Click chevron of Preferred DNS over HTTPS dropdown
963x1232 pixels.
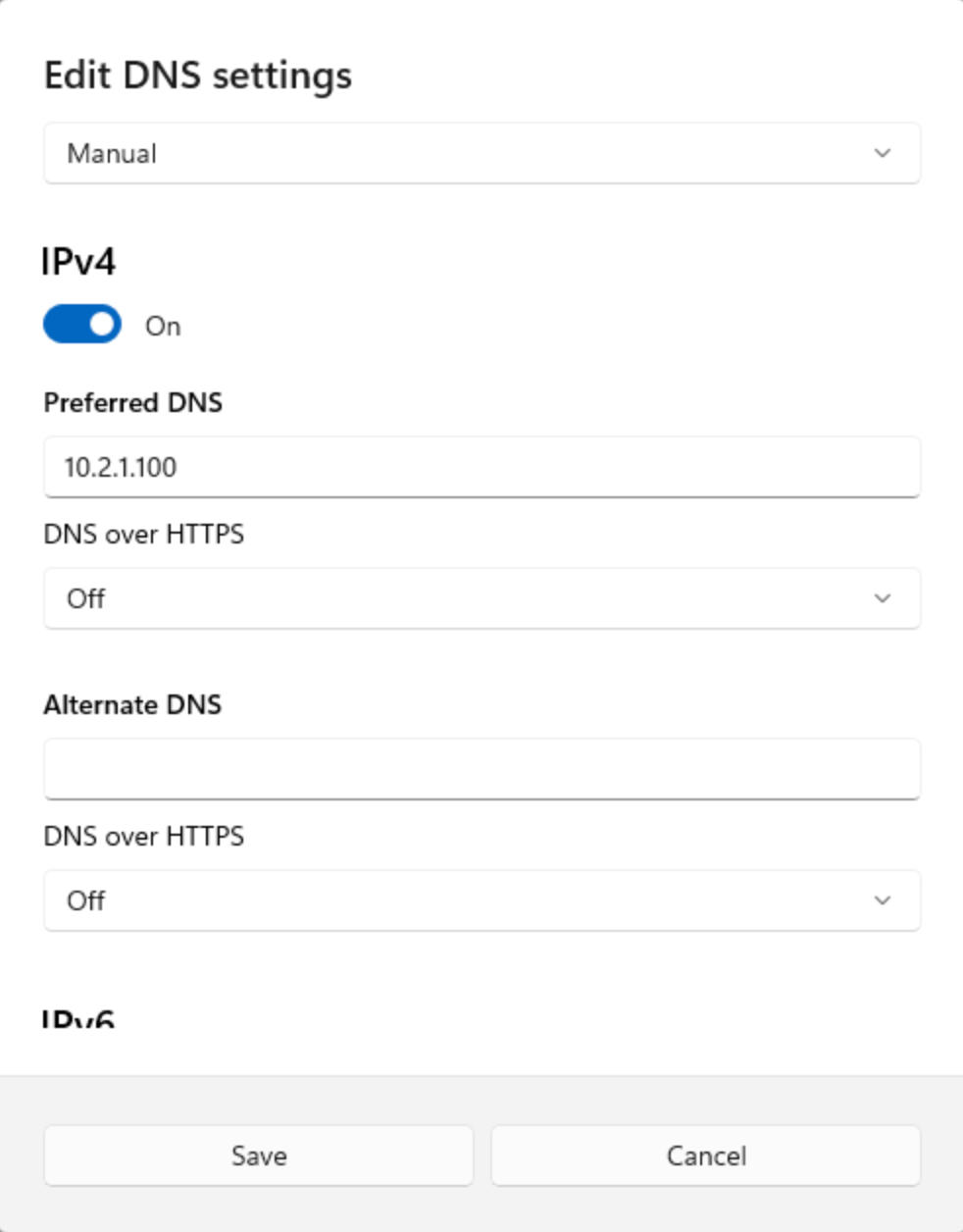click(x=882, y=598)
